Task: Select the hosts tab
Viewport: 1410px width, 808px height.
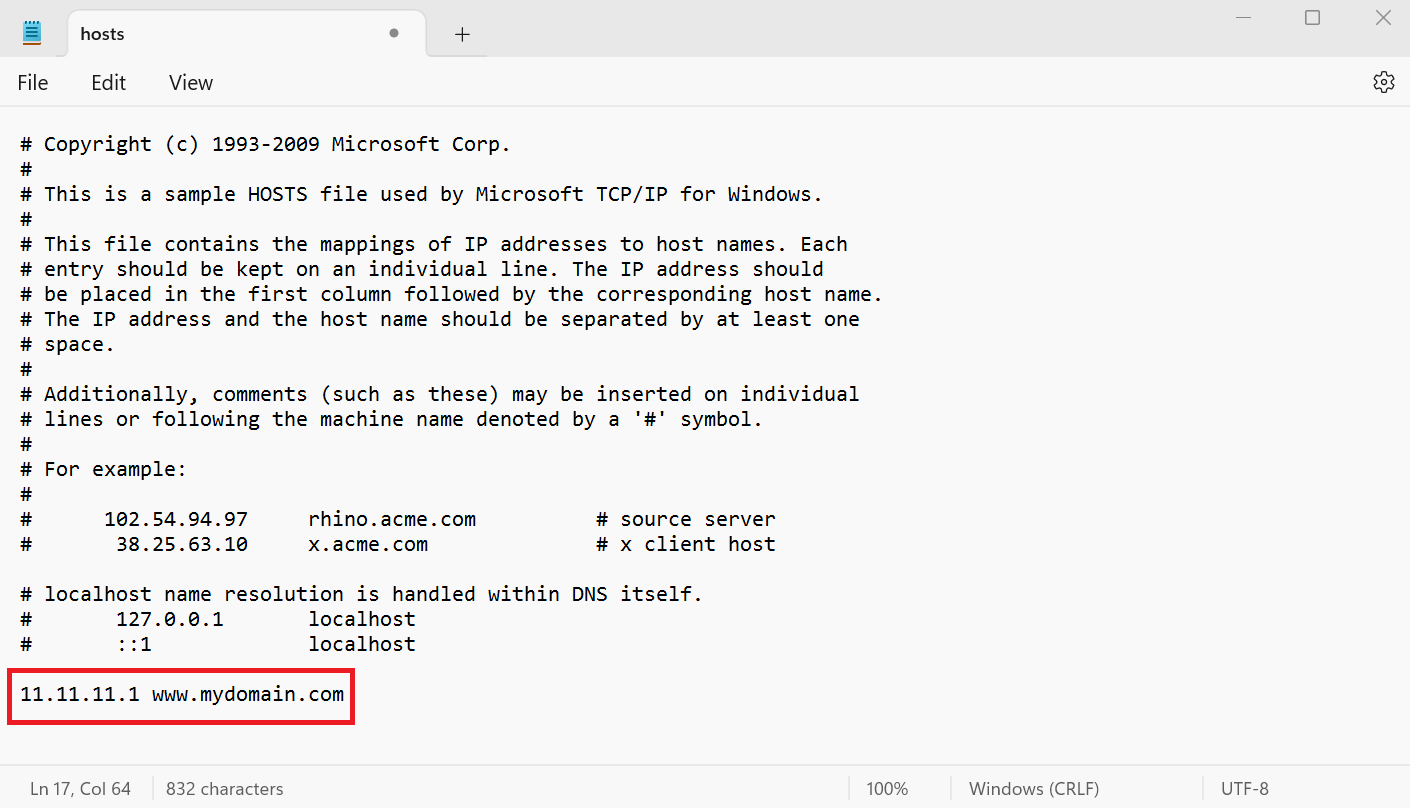Action: (180, 33)
